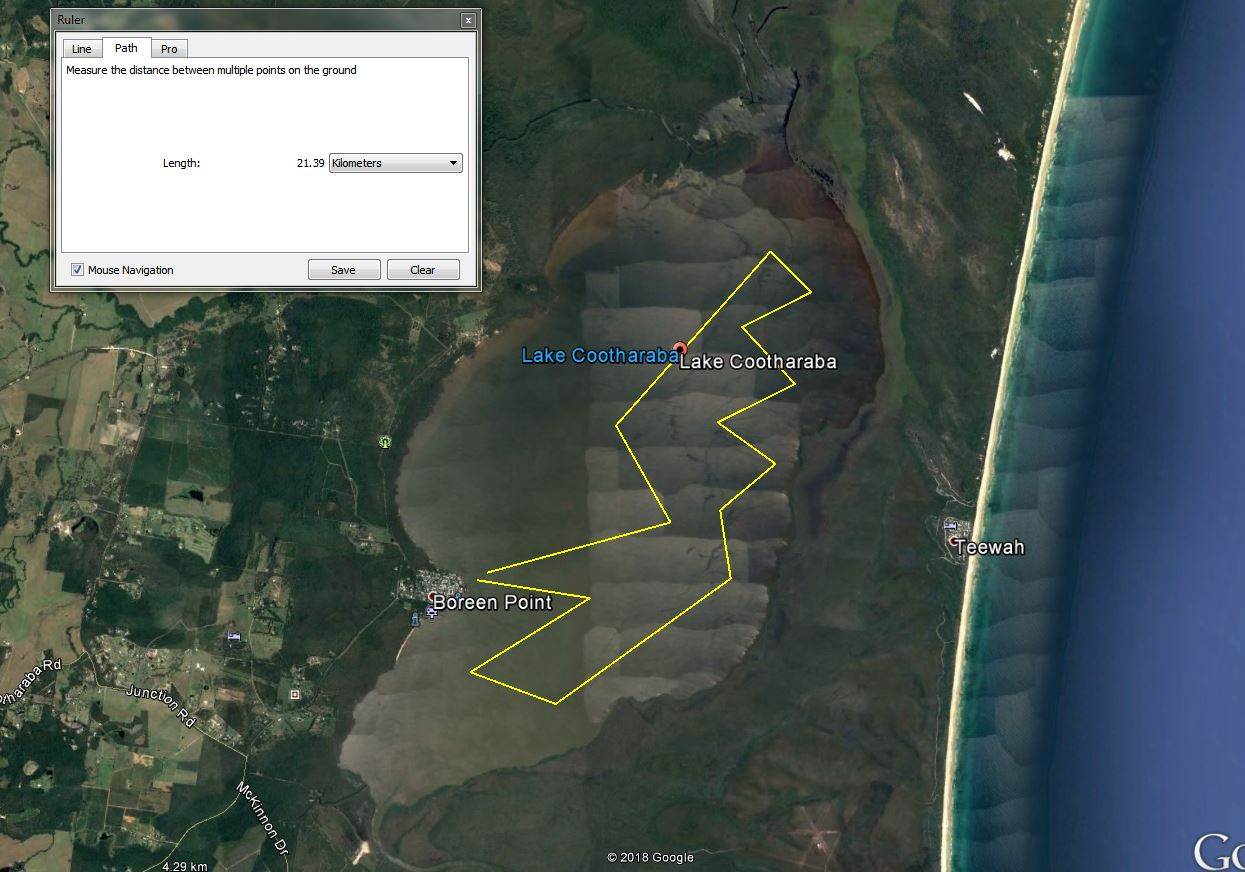Click the red square icon above Junction Rd
The width and height of the screenshot is (1245, 872).
coord(294,694)
